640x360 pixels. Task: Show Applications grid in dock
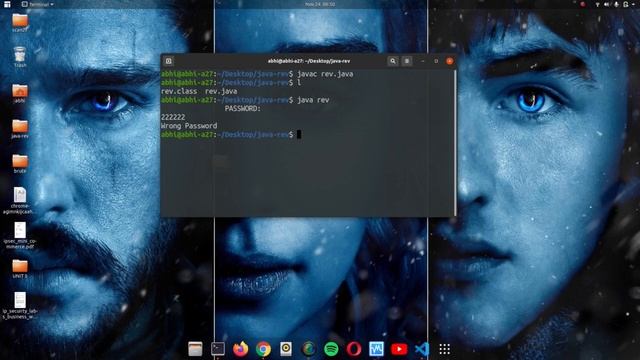444,349
